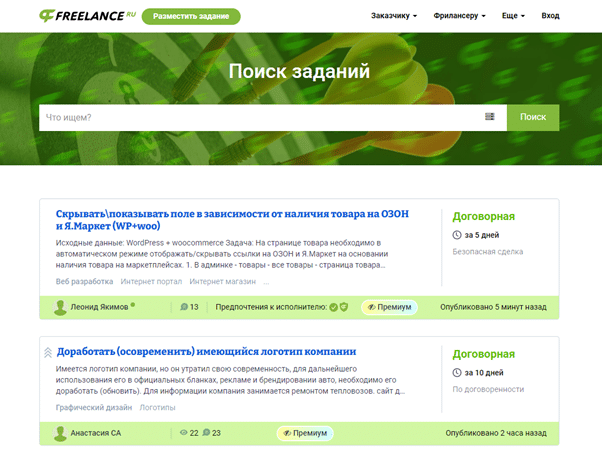The height and width of the screenshot is (455, 602).
Task: Select the Логотипы tag
Action: (157, 407)
